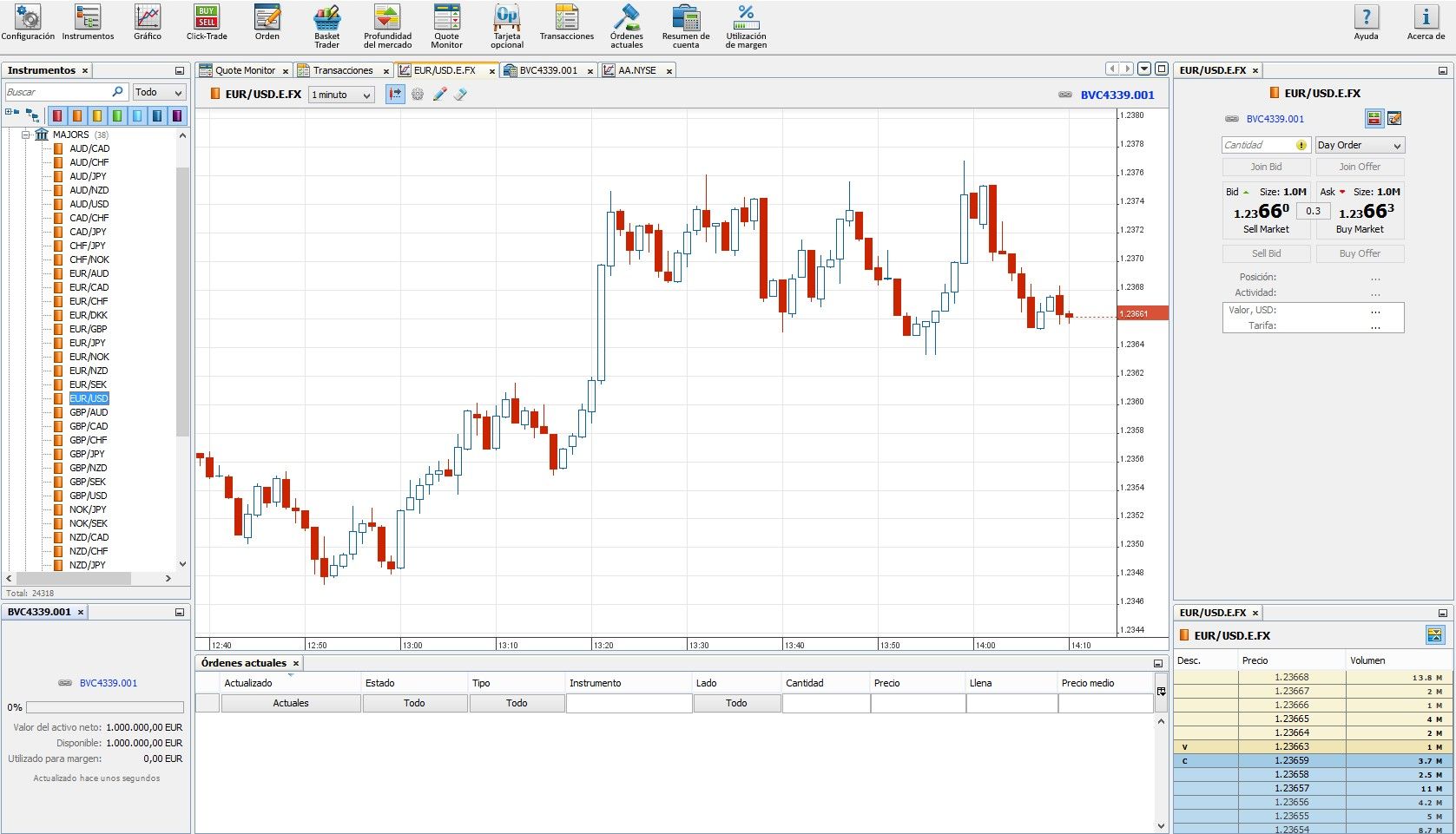The width and height of the screenshot is (1456, 834).
Task: Switch to the Transacciones tab
Action: [344, 70]
